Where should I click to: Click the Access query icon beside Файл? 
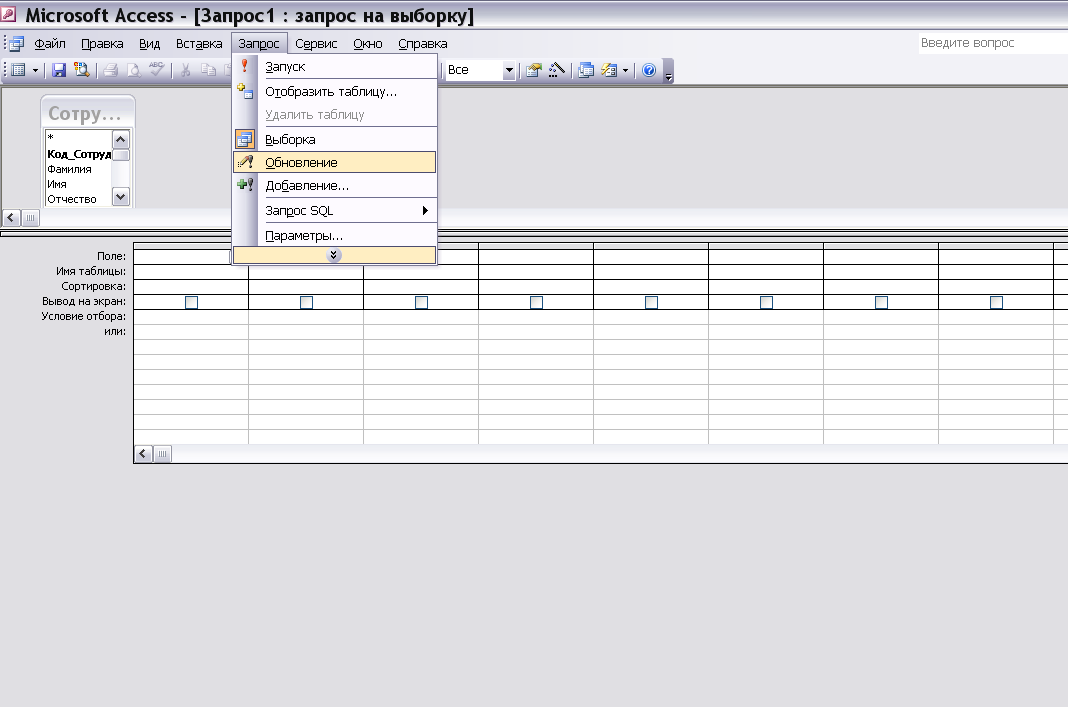tap(16, 44)
